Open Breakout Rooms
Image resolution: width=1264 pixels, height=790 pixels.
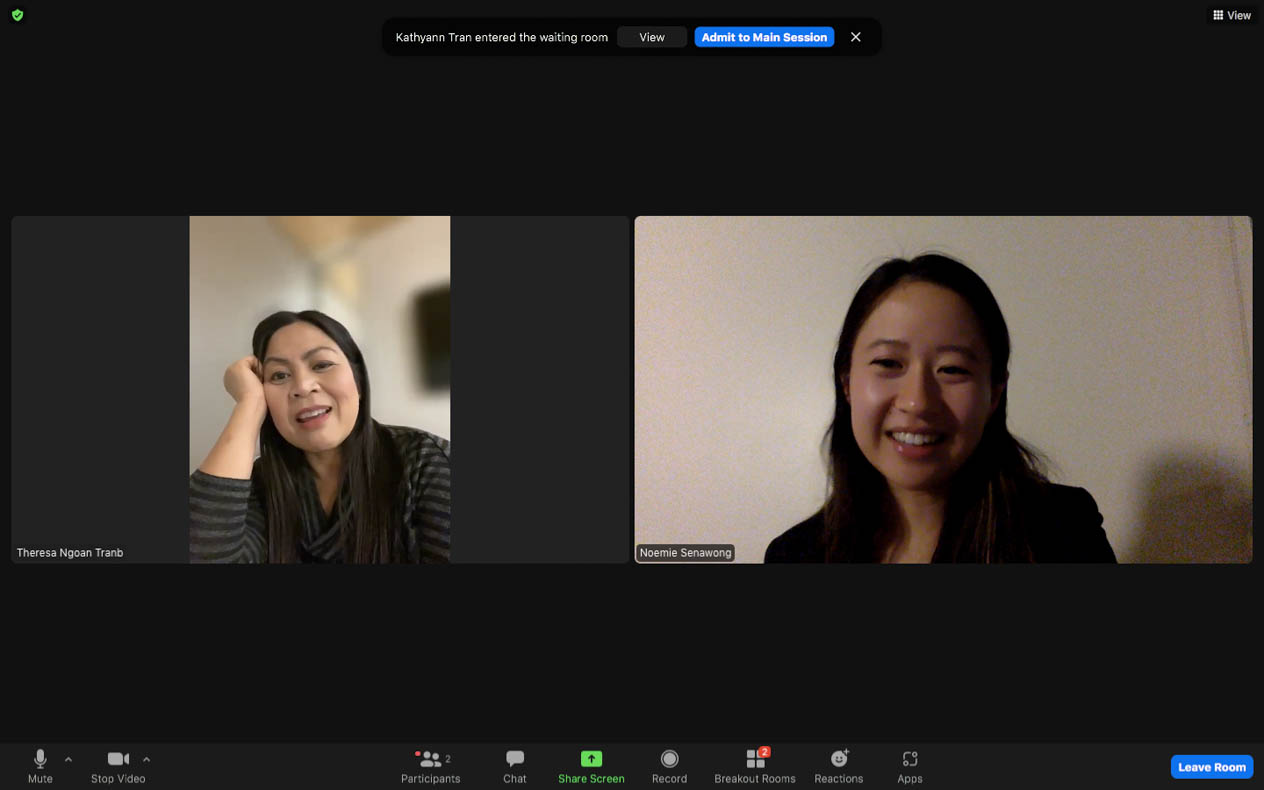[755, 766]
